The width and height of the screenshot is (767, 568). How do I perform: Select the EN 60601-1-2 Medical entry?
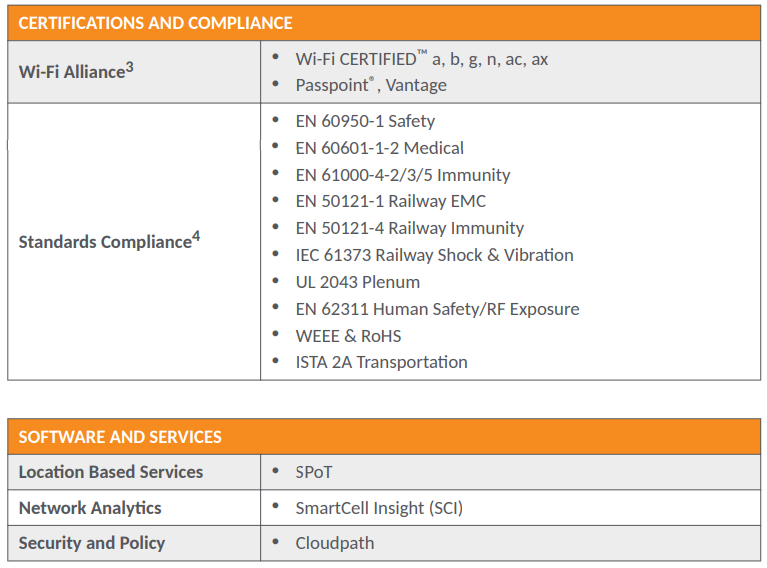pos(379,148)
